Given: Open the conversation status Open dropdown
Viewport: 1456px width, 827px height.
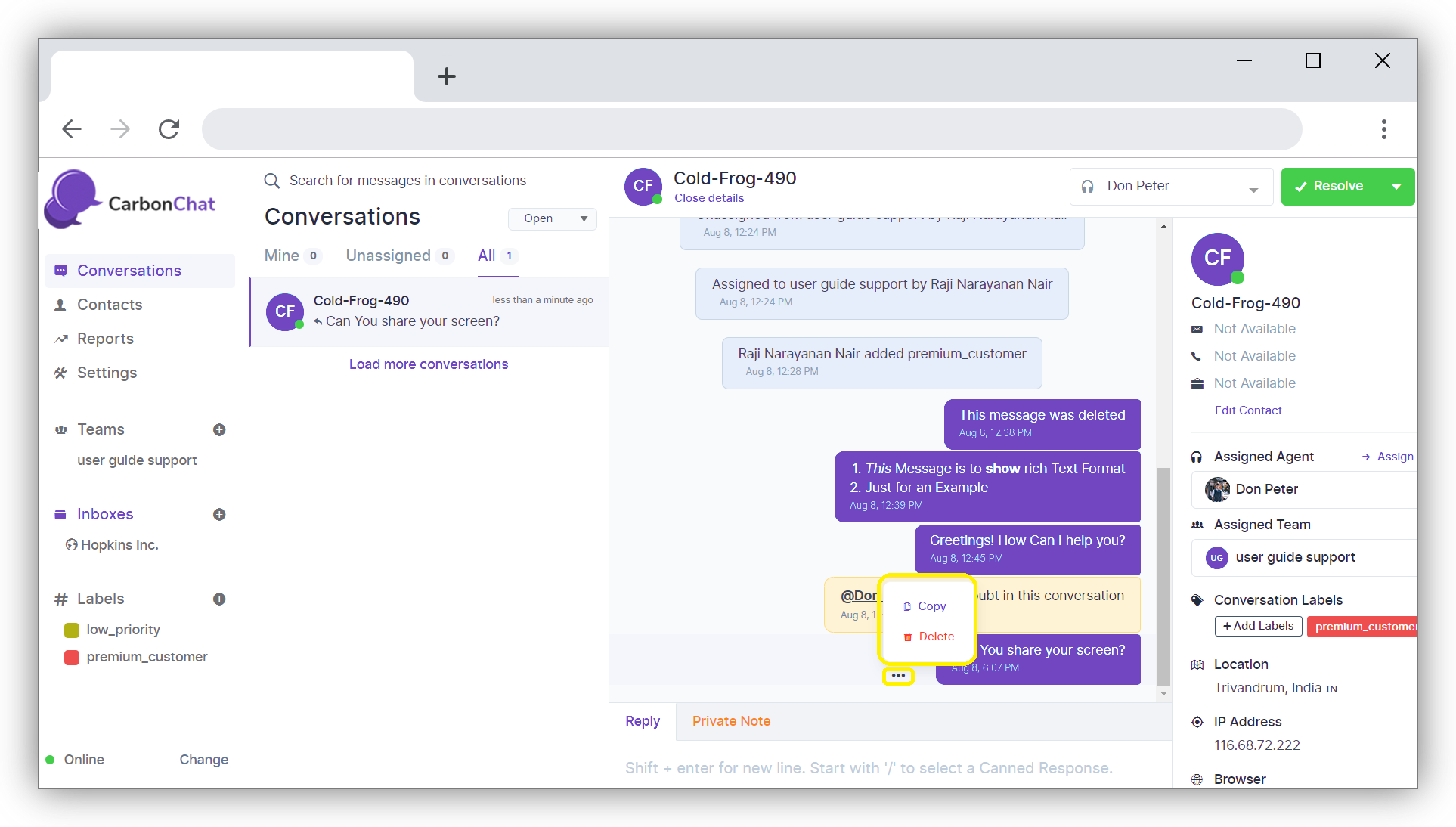Looking at the screenshot, I should click(x=553, y=218).
